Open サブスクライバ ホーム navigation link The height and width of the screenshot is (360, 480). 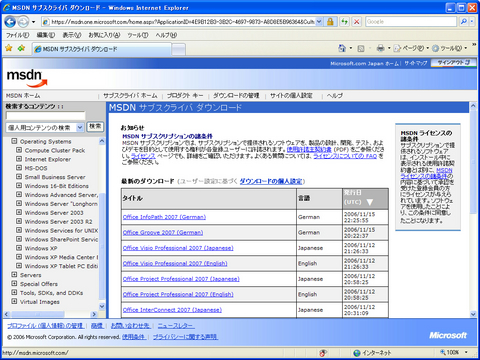130,96
